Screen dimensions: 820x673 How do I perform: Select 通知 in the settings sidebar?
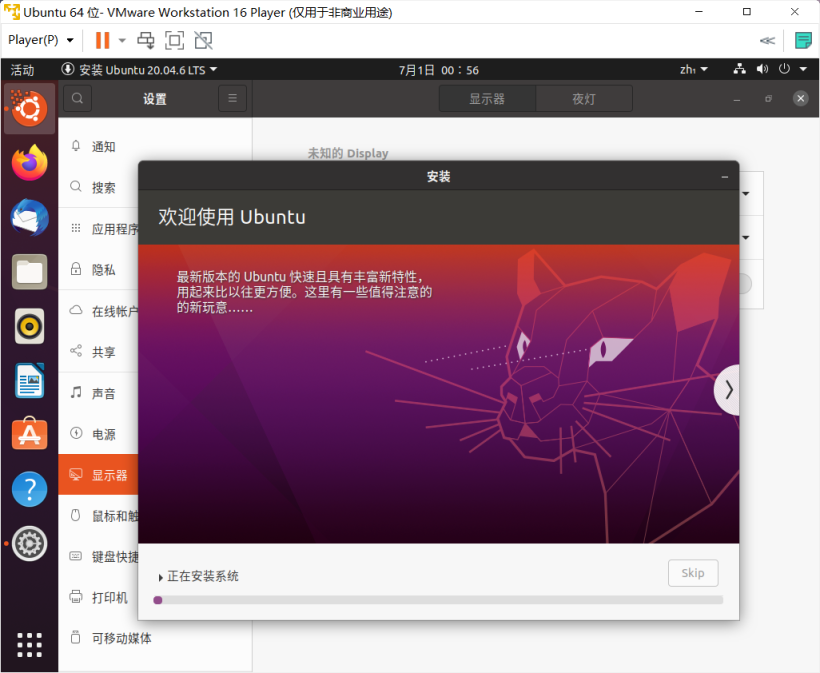click(x=103, y=147)
